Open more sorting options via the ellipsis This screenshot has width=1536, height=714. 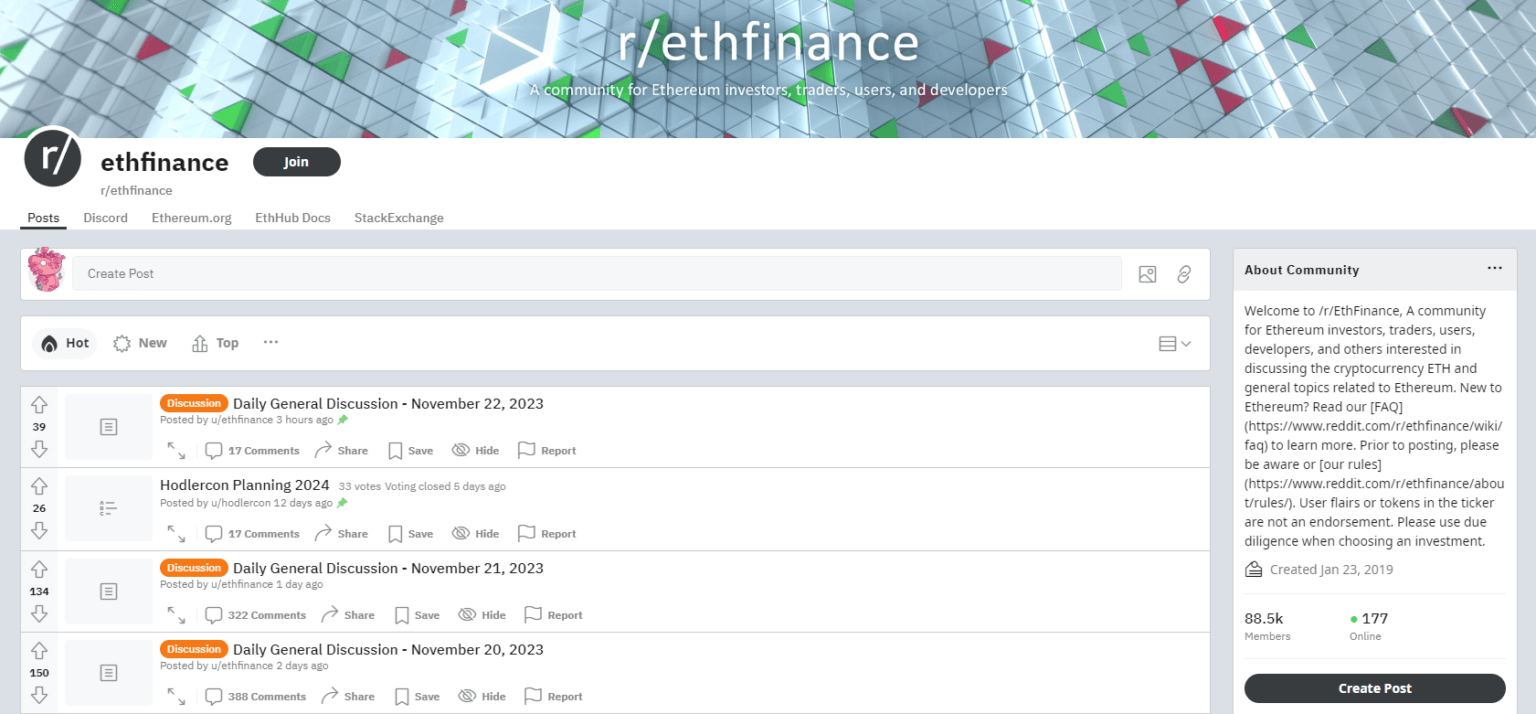pos(270,342)
